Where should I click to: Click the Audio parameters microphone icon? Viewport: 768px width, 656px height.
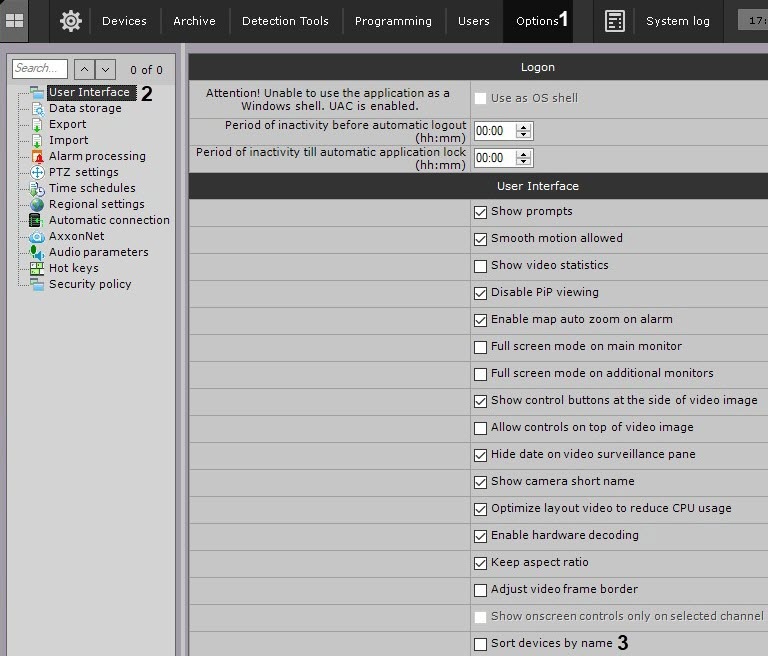tap(37, 252)
